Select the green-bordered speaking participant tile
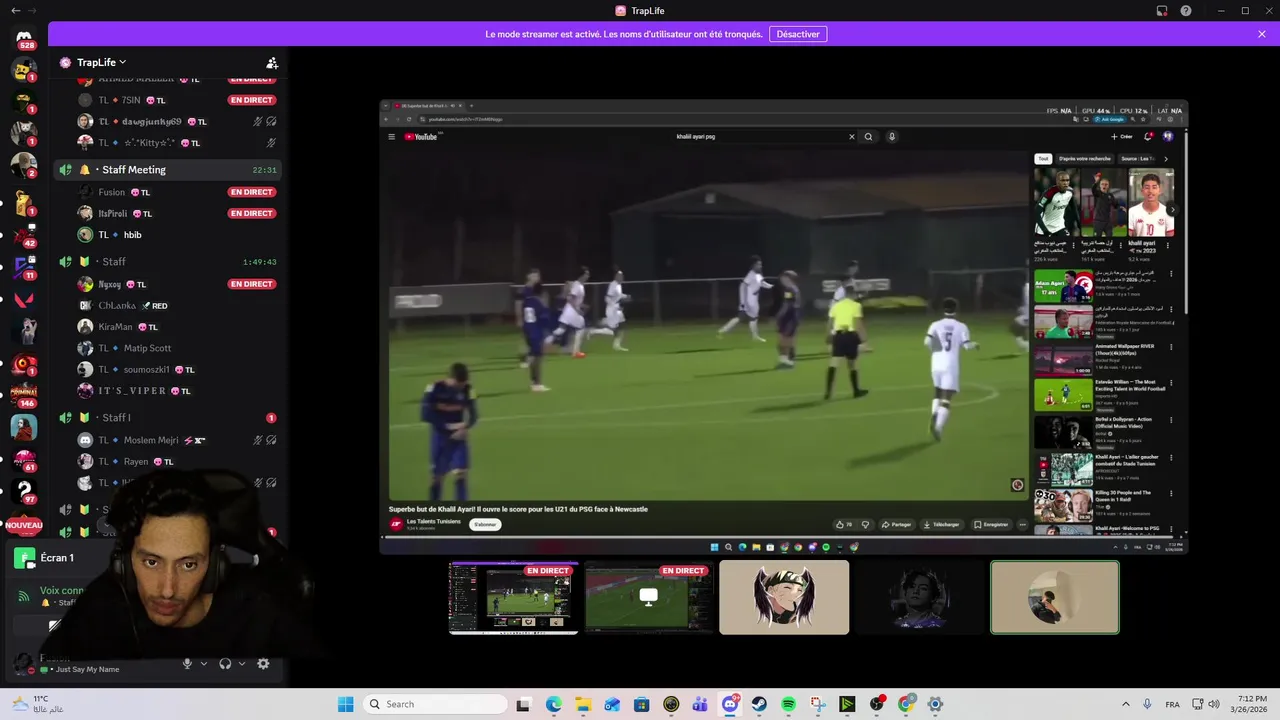 (1055, 597)
